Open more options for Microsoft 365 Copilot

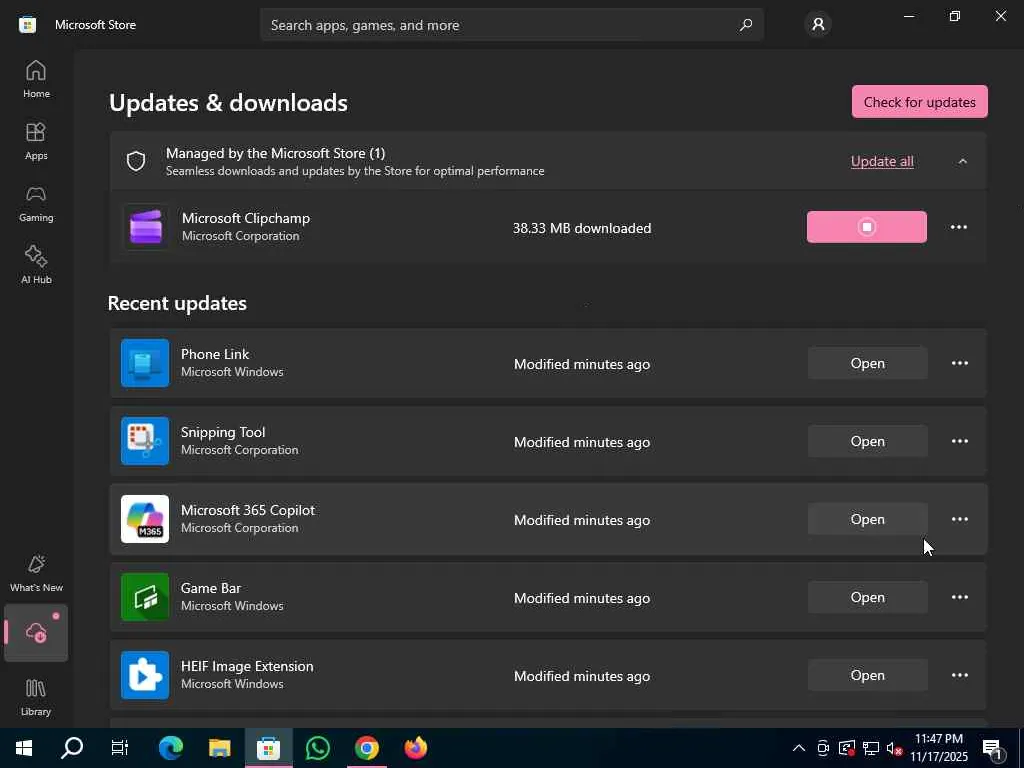[x=959, y=519]
